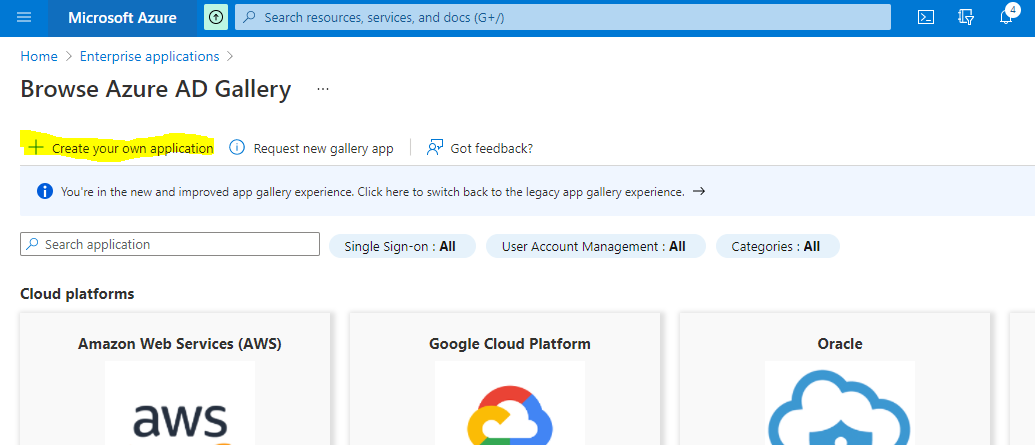Click Microsoft Azure brand link
This screenshot has height=445, width=1035.
[122, 18]
